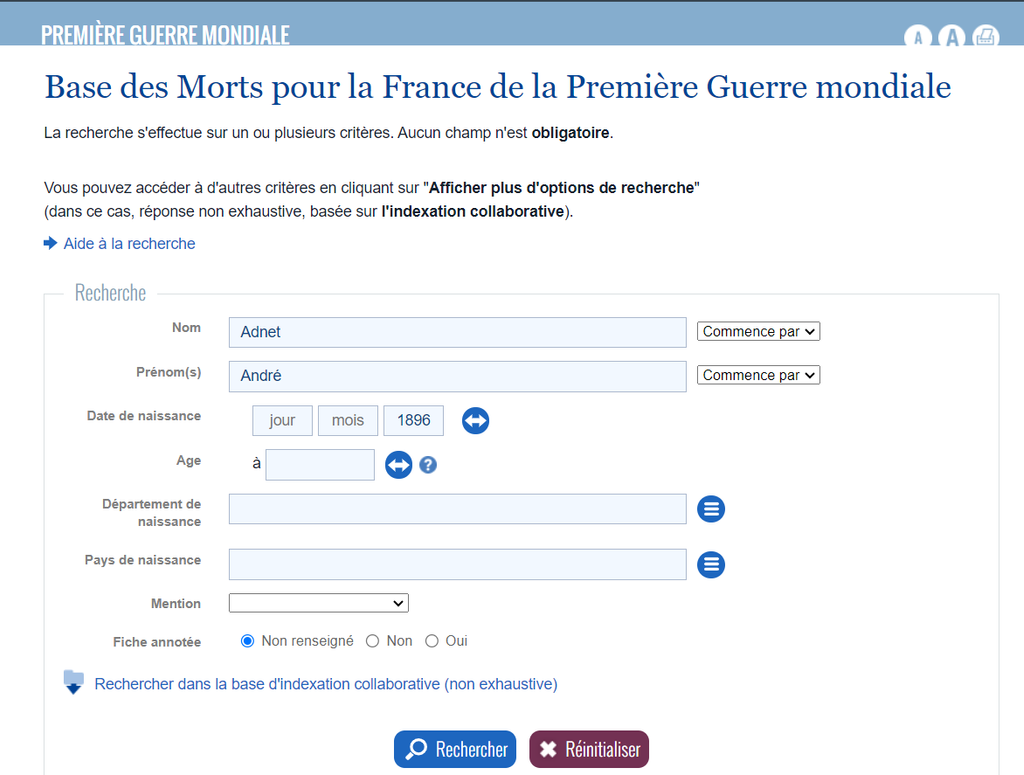Click the small font size icon
Image resolution: width=1024 pixels, height=775 pixels.
click(x=918, y=38)
